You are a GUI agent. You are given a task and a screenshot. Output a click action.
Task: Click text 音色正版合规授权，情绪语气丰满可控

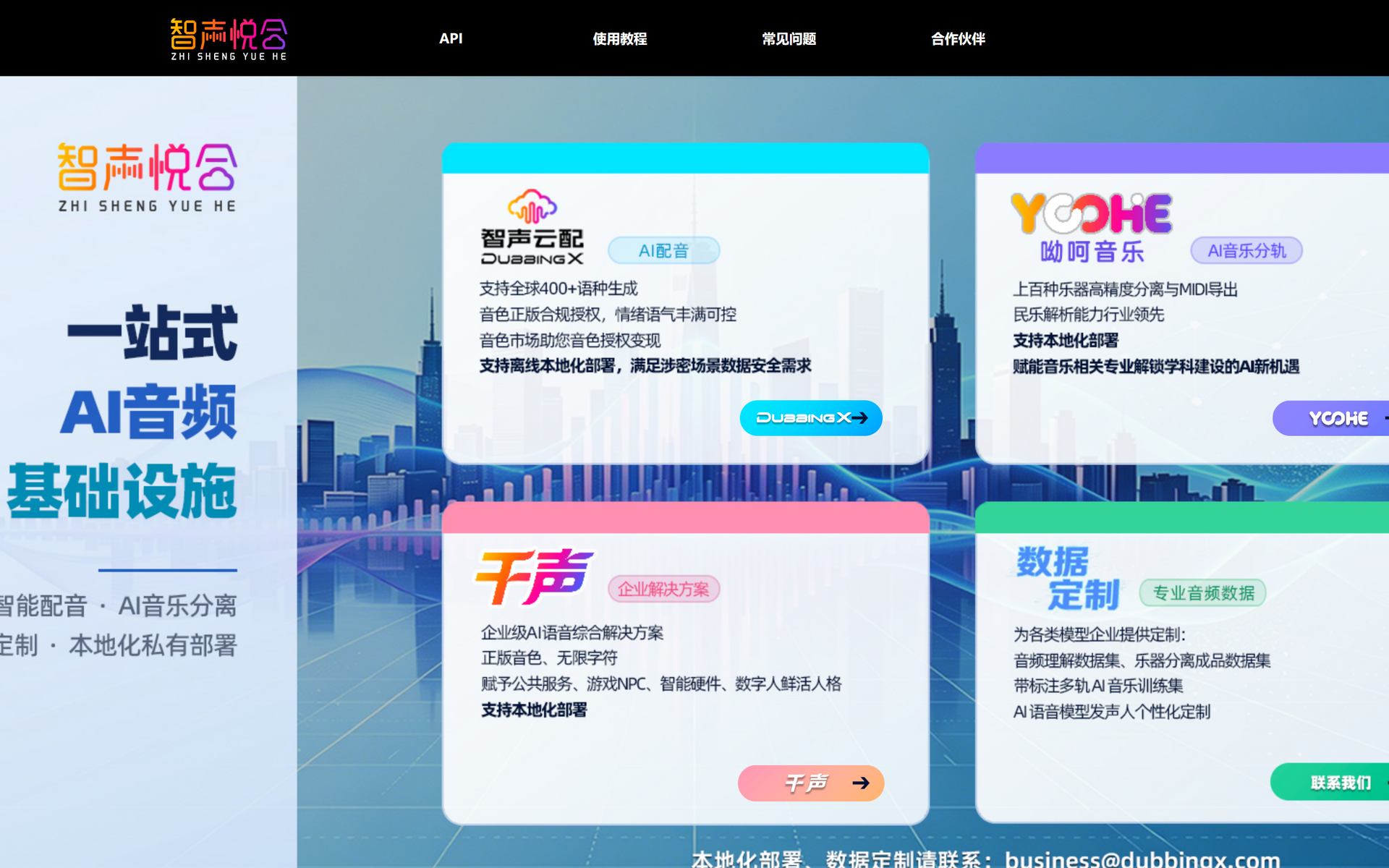point(608,315)
